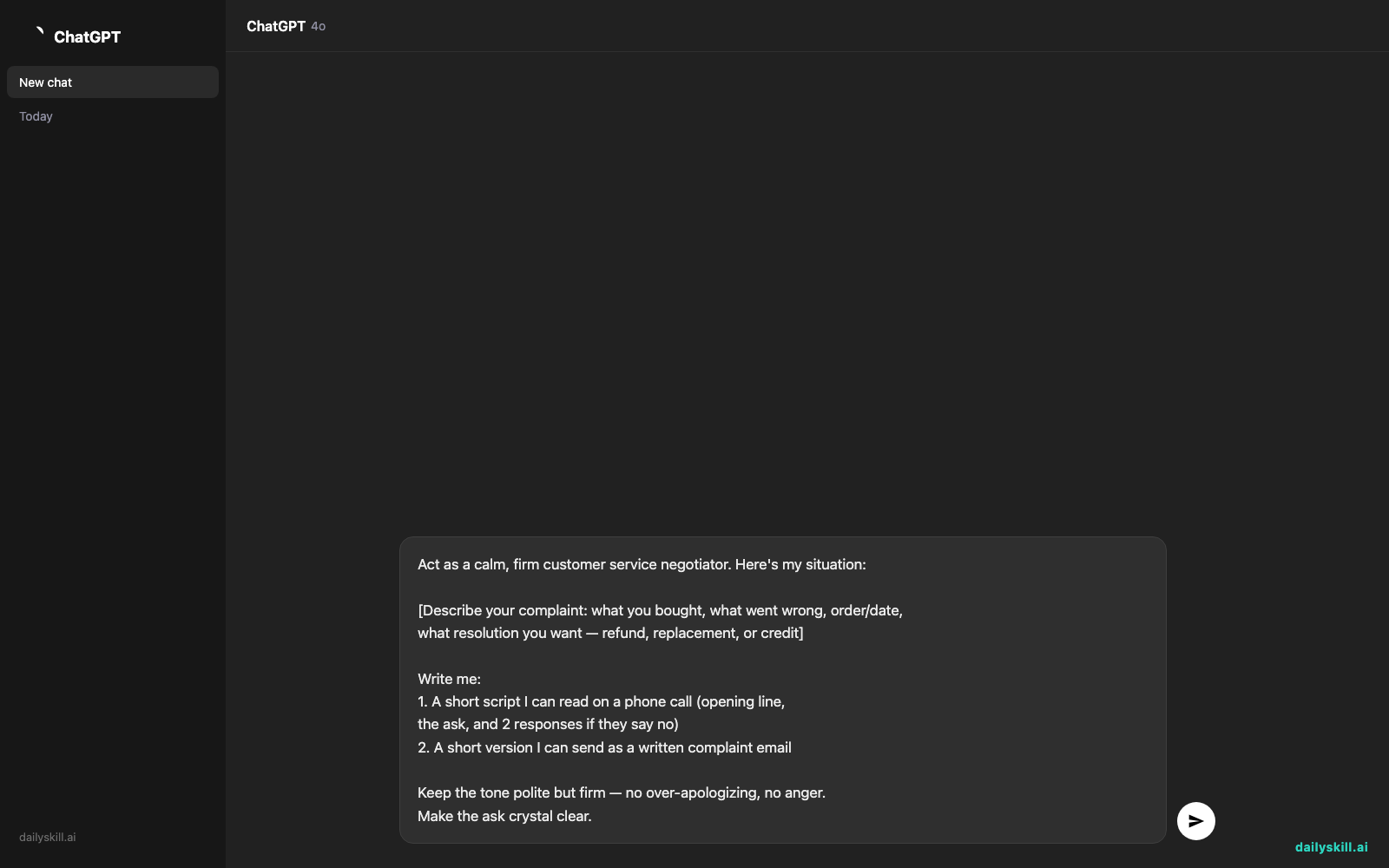Click the "the ask, and 2 responses" line
The image size is (1389, 868).
pos(548,724)
